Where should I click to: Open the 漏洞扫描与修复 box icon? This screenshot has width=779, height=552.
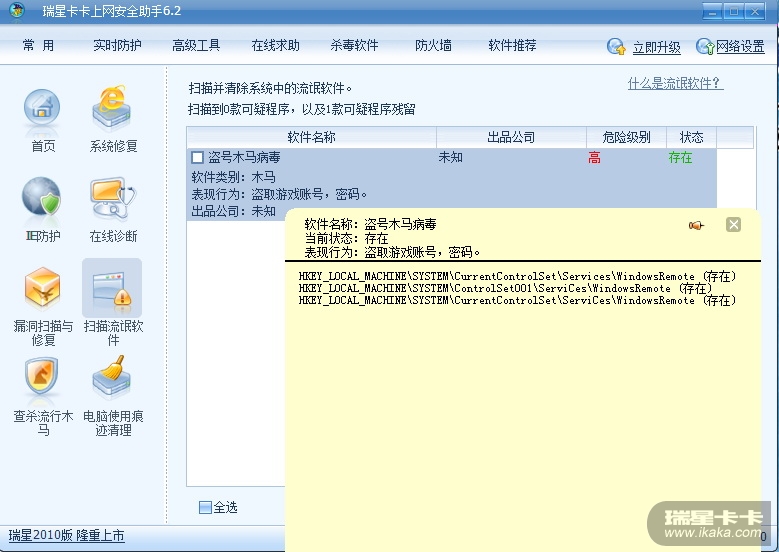[43, 288]
